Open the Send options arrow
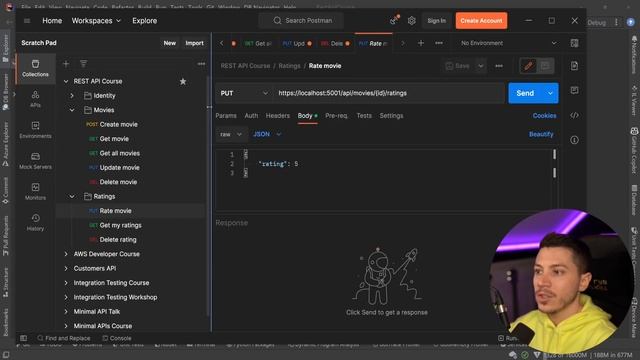Screen dimensions: 640x360 (550, 93)
